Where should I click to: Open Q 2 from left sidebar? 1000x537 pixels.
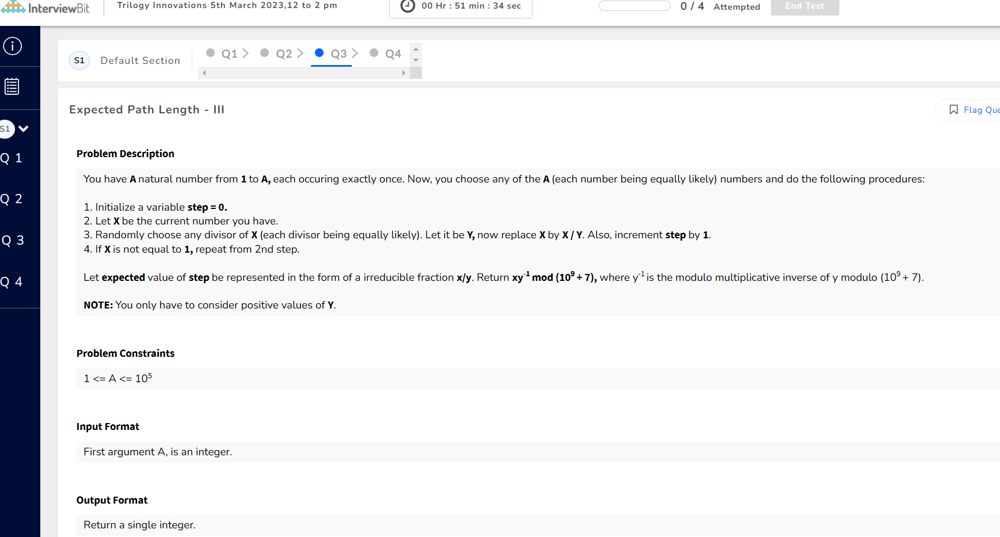pos(12,199)
